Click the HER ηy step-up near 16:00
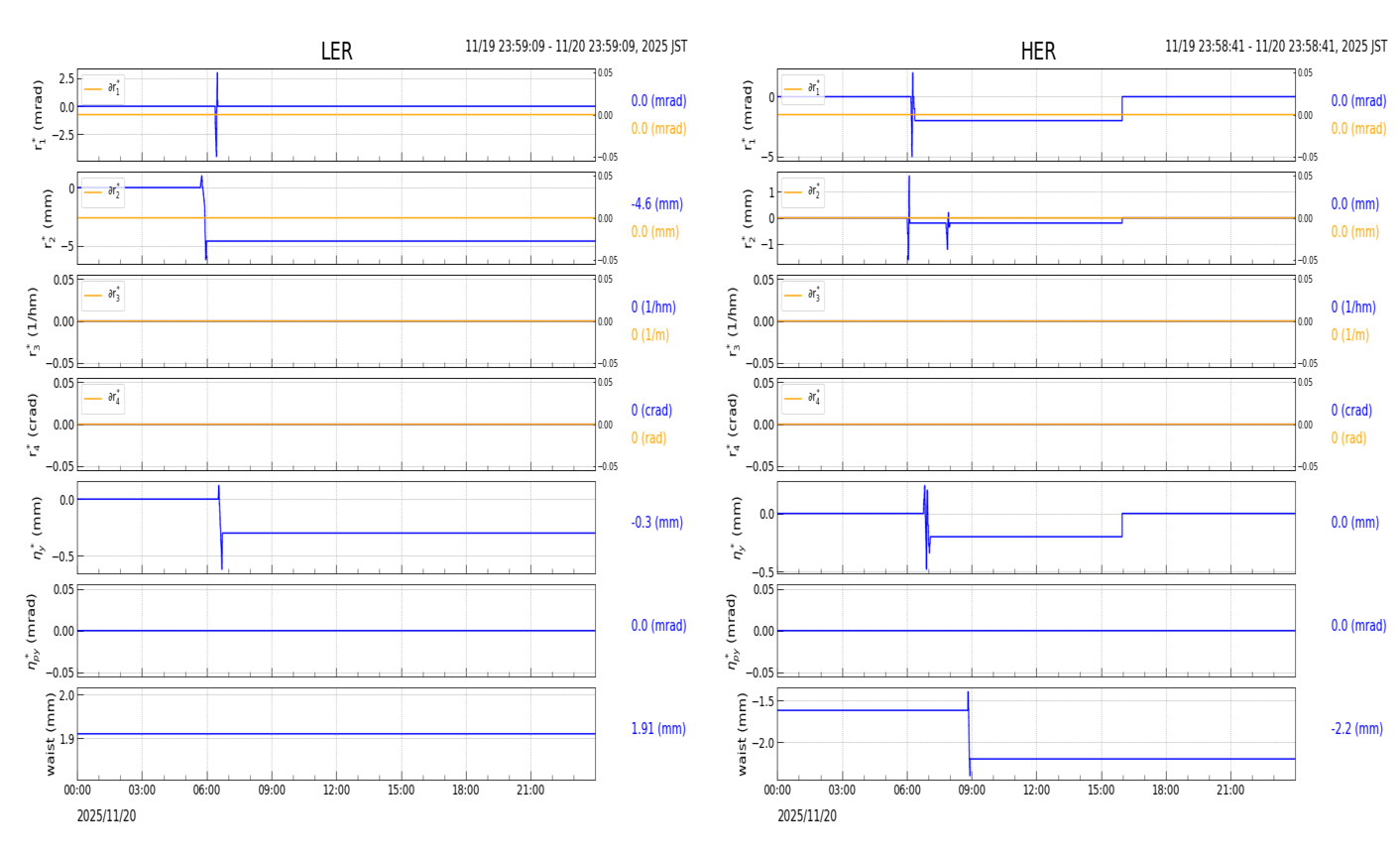 click(1121, 525)
